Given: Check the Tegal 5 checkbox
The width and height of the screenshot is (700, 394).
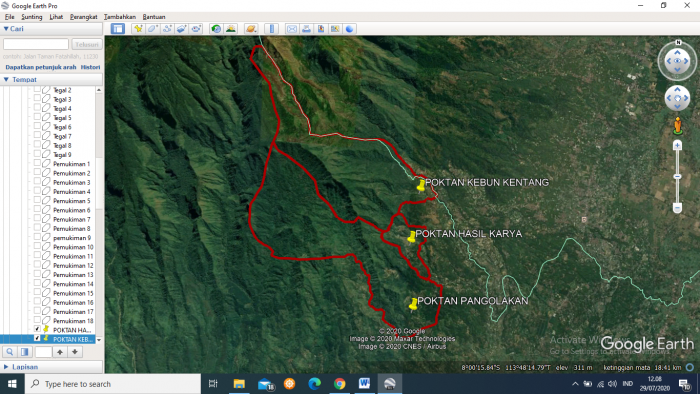Looking at the screenshot, I should 37,118.
